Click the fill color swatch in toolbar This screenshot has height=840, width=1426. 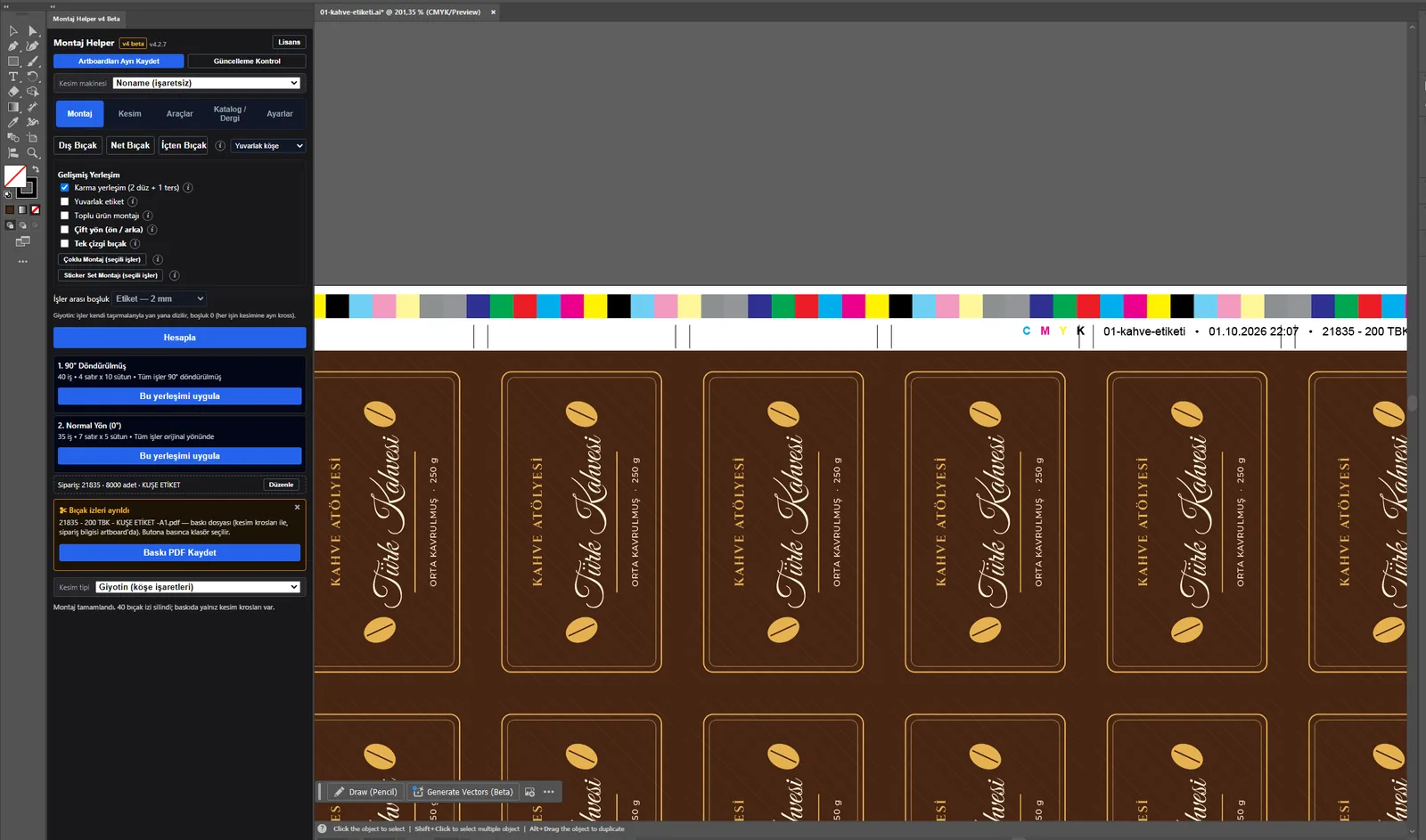point(15,176)
